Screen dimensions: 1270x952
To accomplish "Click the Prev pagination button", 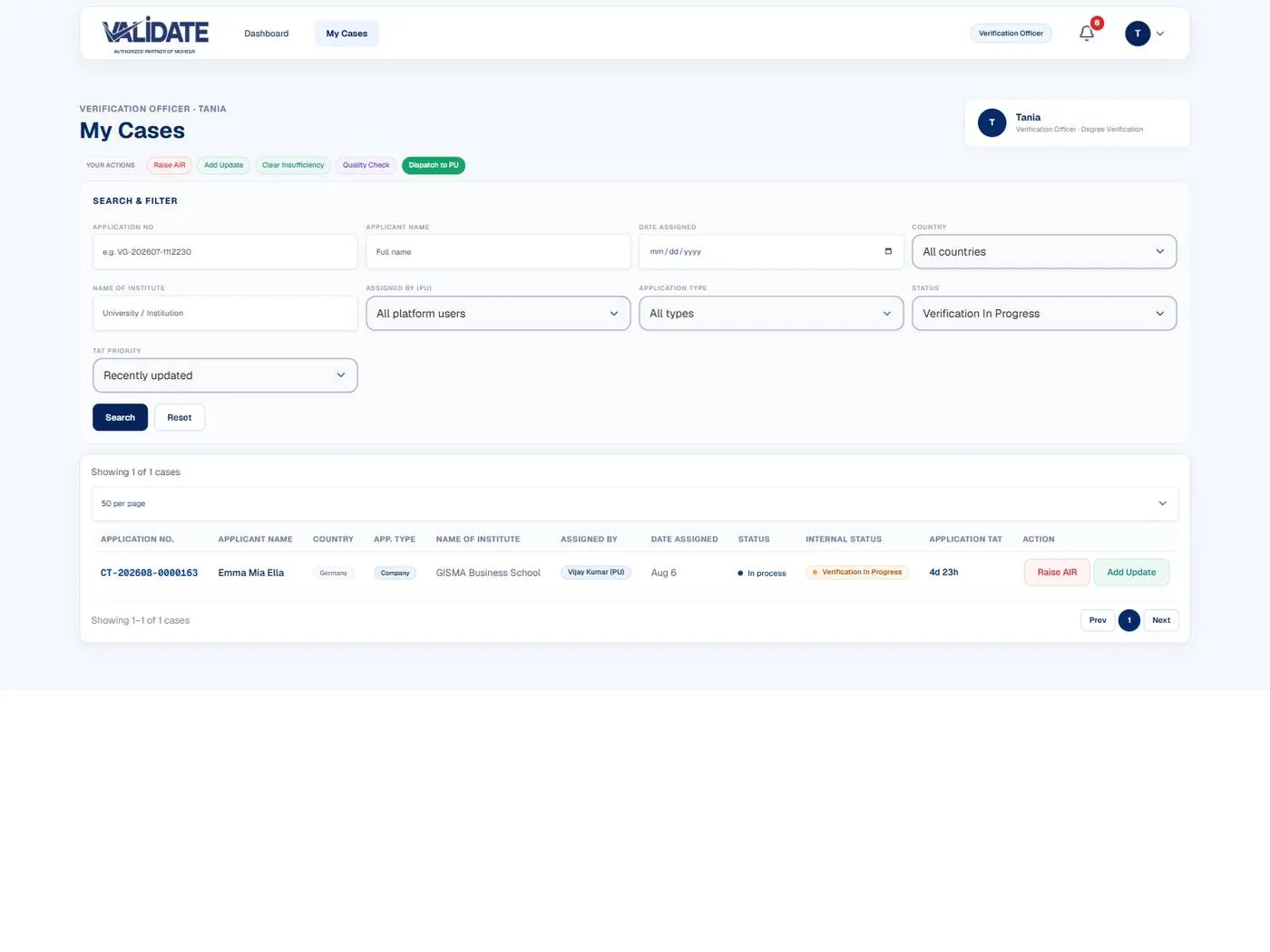I will (x=1098, y=620).
